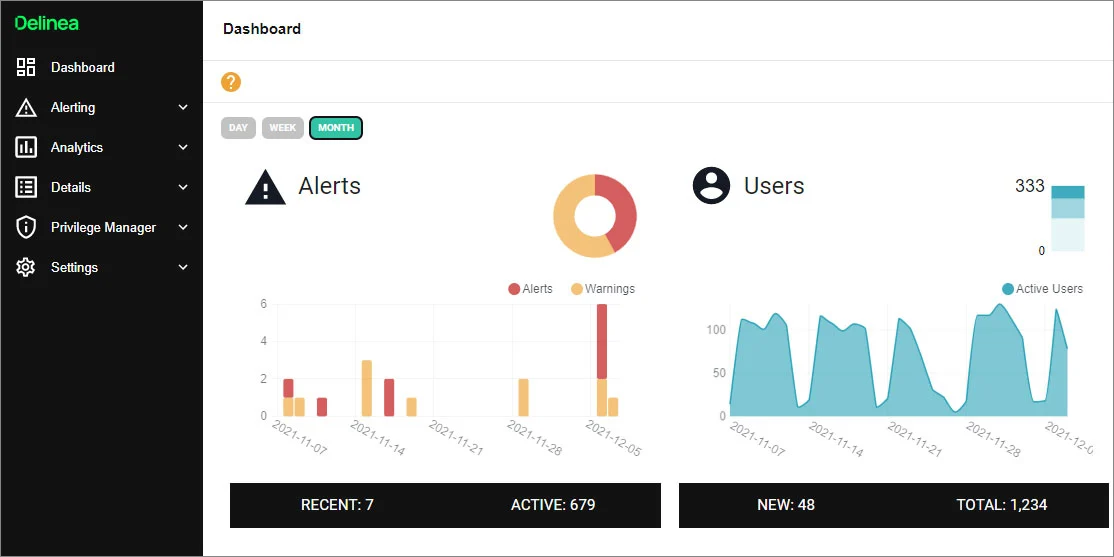The image size is (1114, 557).
Task: Click the red Alerts legend dot
Action: 514,289
